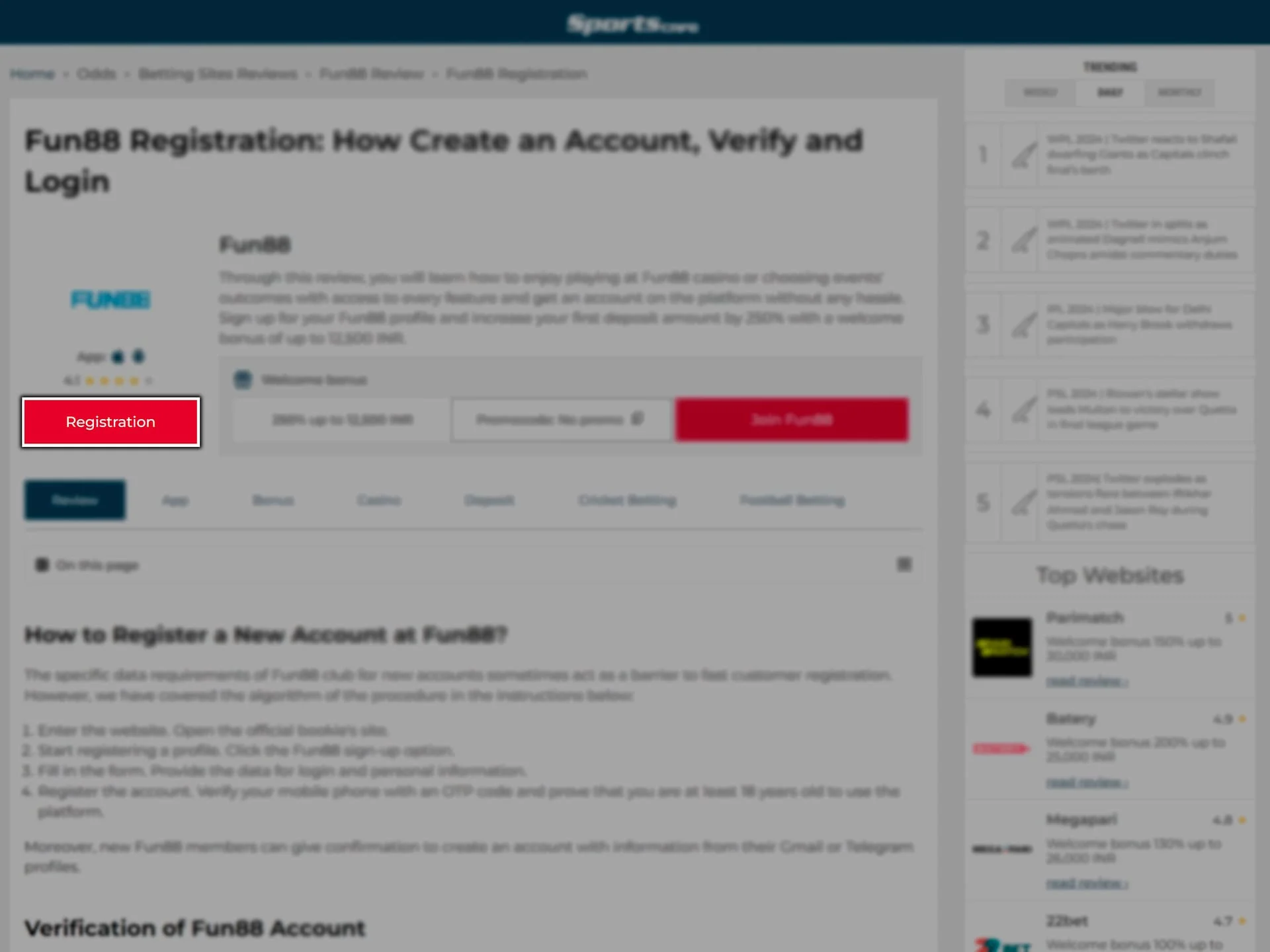Screen dimensions: 1270x952
Task: Click the Promo code info icon
Action: 638,419
